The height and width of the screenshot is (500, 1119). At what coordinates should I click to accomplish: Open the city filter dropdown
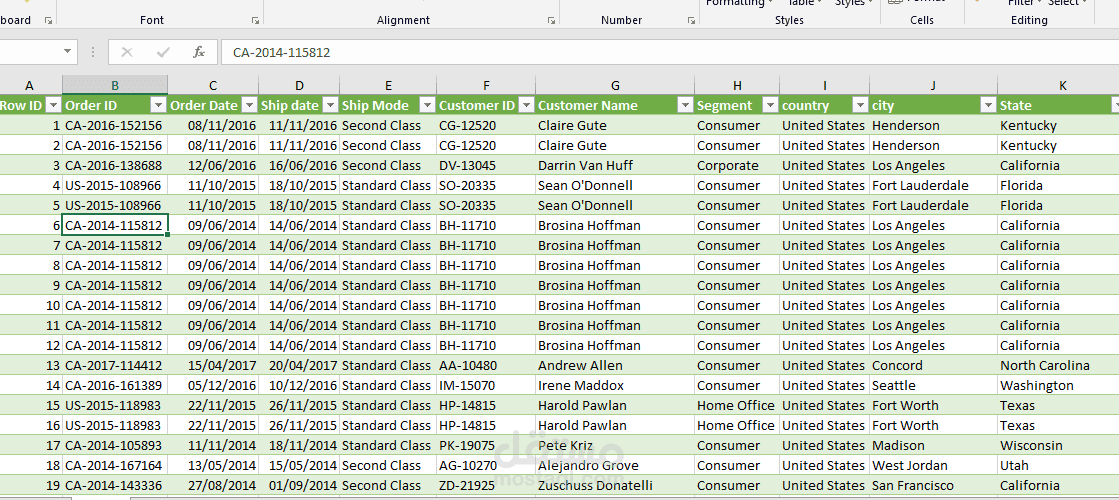pos(988,106)
